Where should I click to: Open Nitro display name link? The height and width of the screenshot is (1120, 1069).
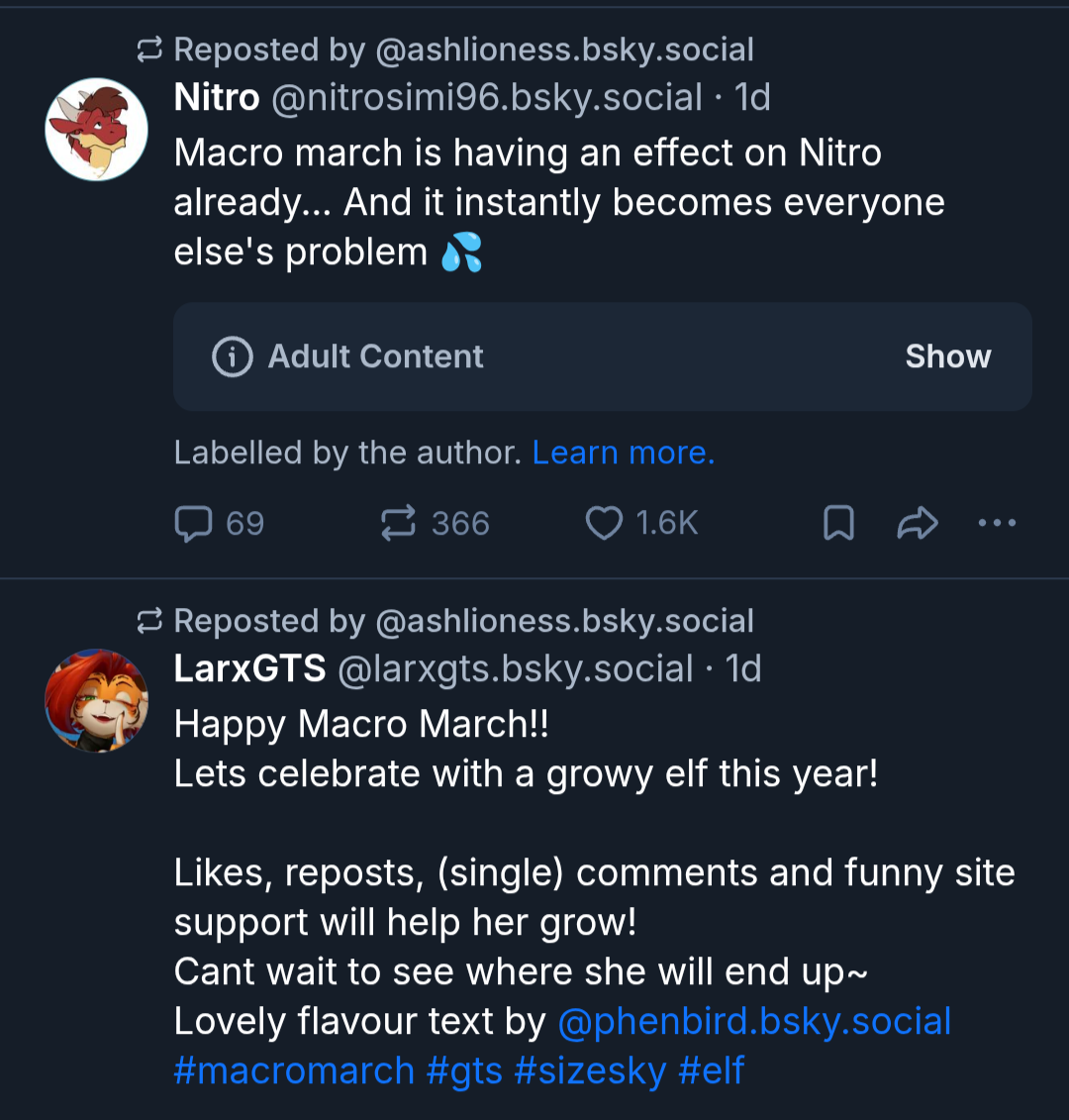(217, 97)
